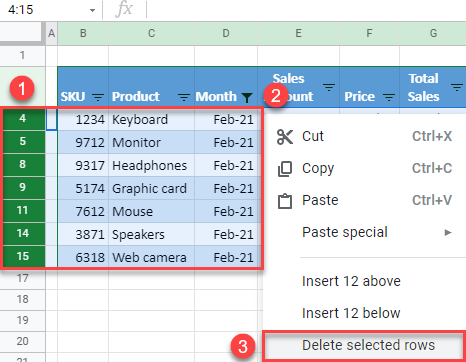Viewport: 466px width, 362px height.
Task: Select row 11 header
Action: 23,211
